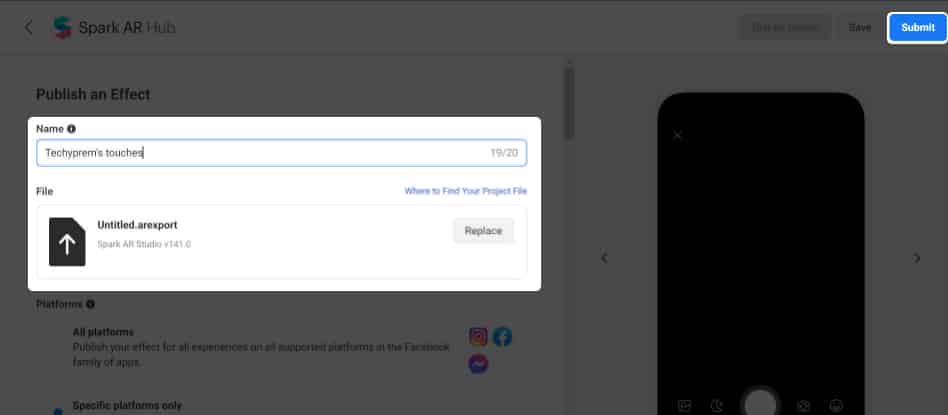Screen dimensions: 948x415
Task: Go to next preview with right arrow
Action: coord(917,258)
